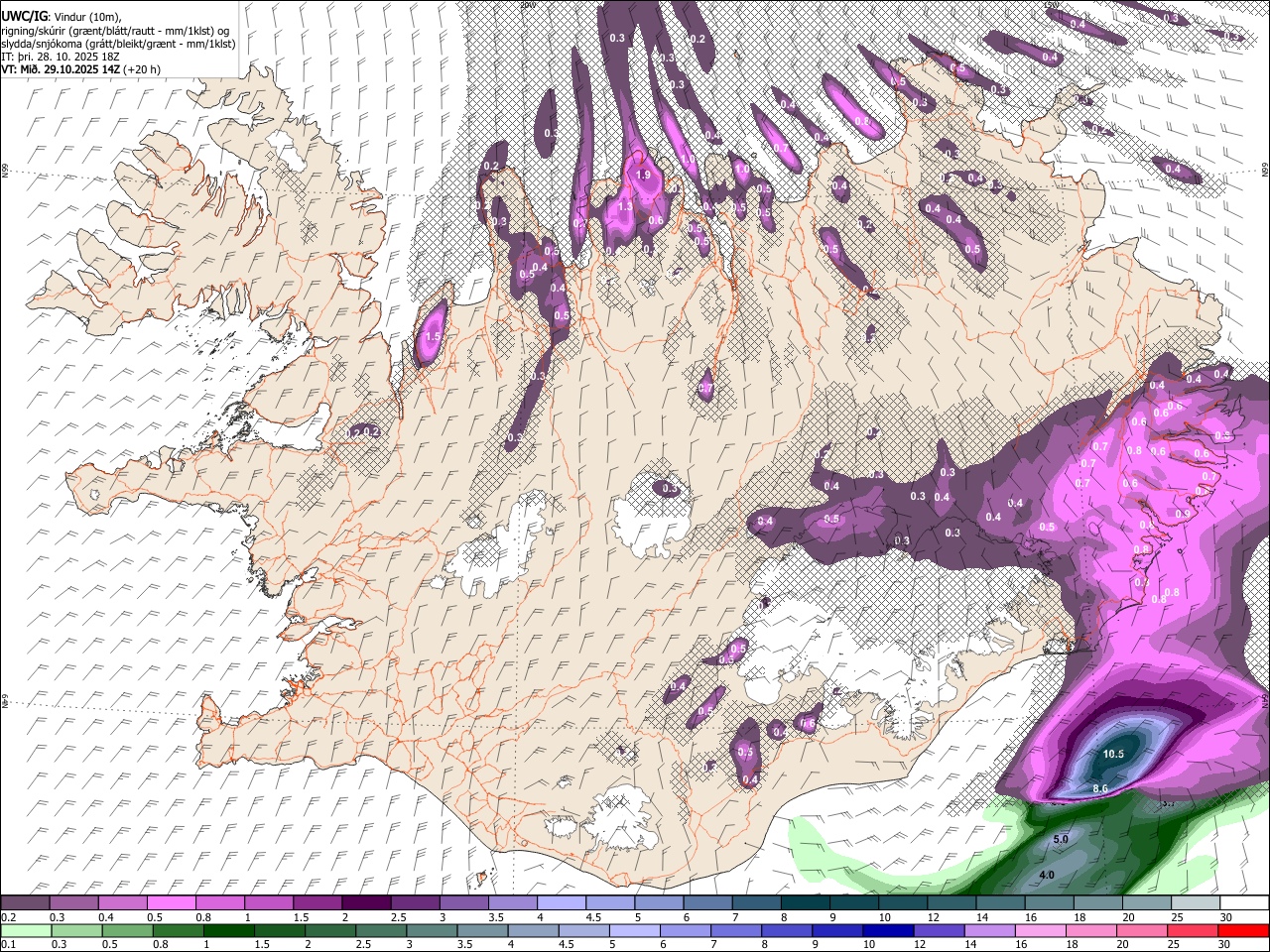Screen dimensions: 1270x952
Task: Click the '3.5' label in the top legend row
Action: [495, 917]
